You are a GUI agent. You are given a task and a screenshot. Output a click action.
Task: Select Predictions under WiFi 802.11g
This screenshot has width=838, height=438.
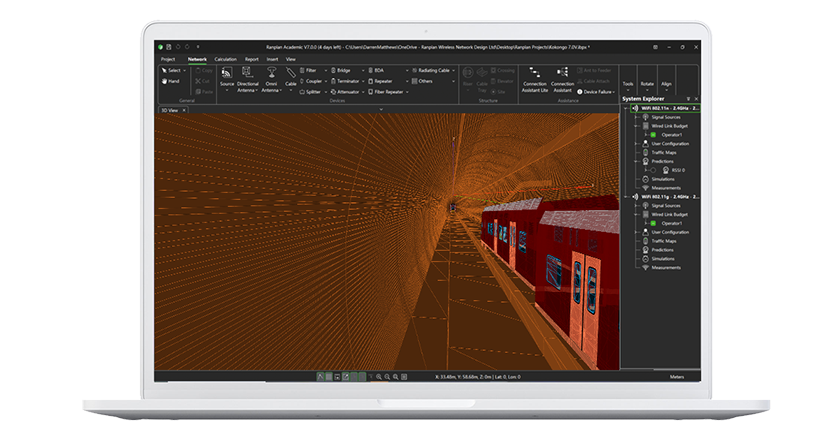(x=662, y=250)
